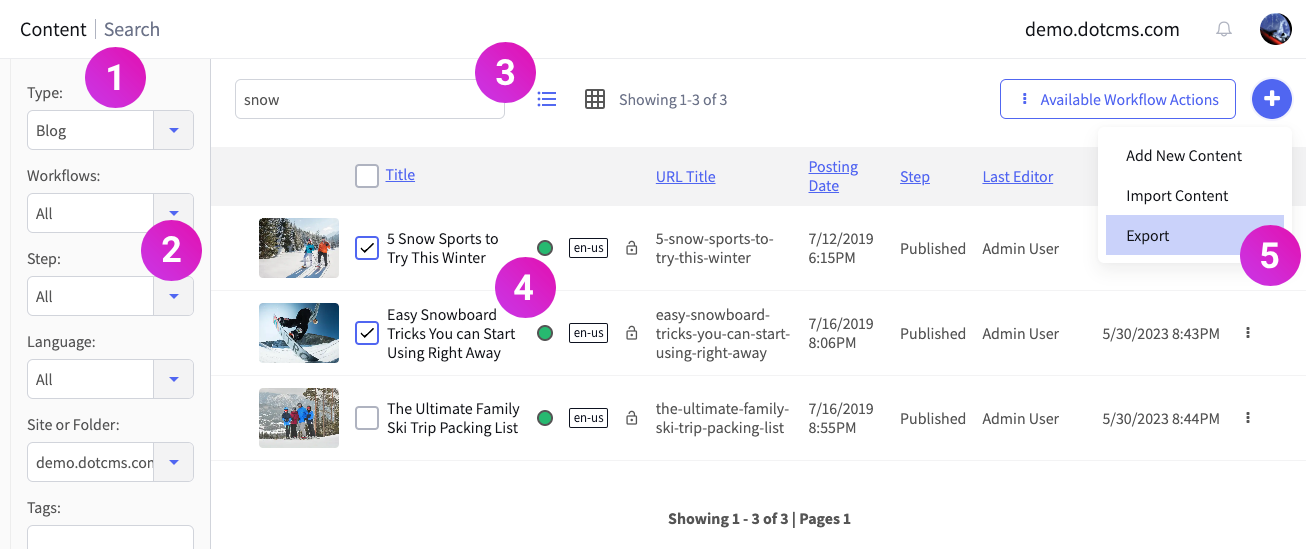
Task: Open the Site or Folder dropdown
Action: tap(174, 462)
